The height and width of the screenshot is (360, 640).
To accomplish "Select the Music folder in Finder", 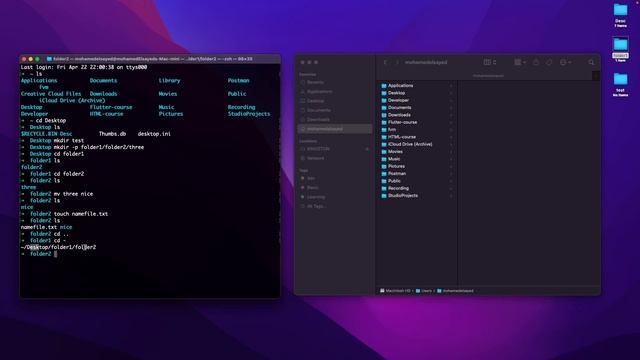I will [x=416, y=159].
